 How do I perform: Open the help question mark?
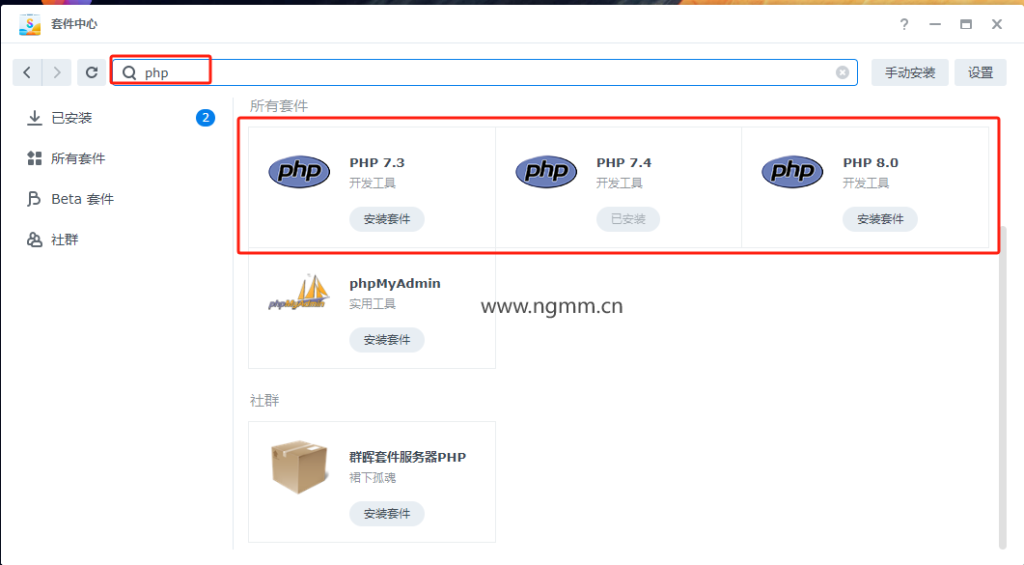pyautogui.click(x=904, y=24)
